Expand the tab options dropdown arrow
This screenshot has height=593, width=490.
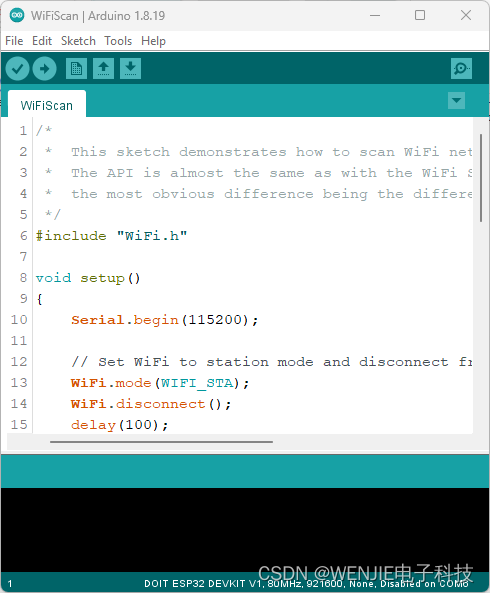pyautogui.click(x=456, y=101)
